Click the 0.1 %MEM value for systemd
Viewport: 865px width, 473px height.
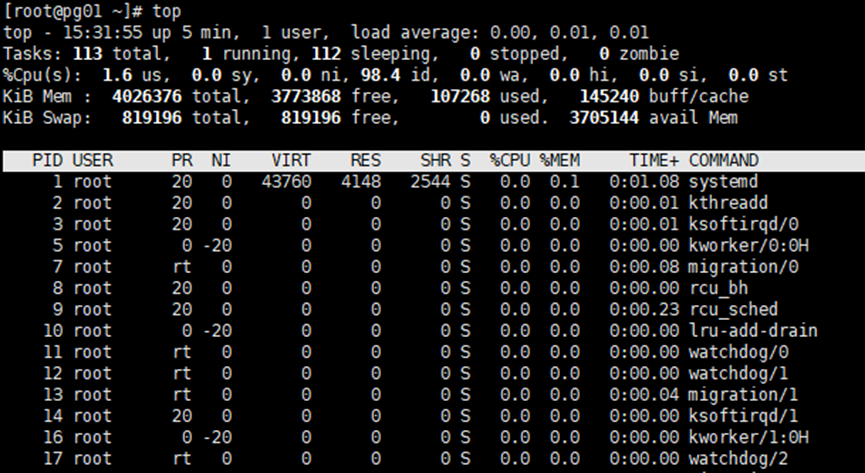pos(564,182)
